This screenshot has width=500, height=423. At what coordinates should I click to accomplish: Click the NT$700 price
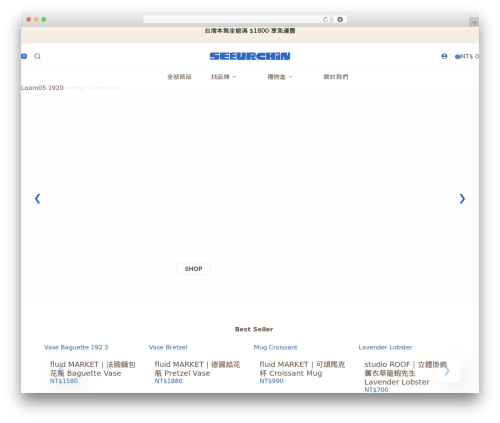(376, 389)
